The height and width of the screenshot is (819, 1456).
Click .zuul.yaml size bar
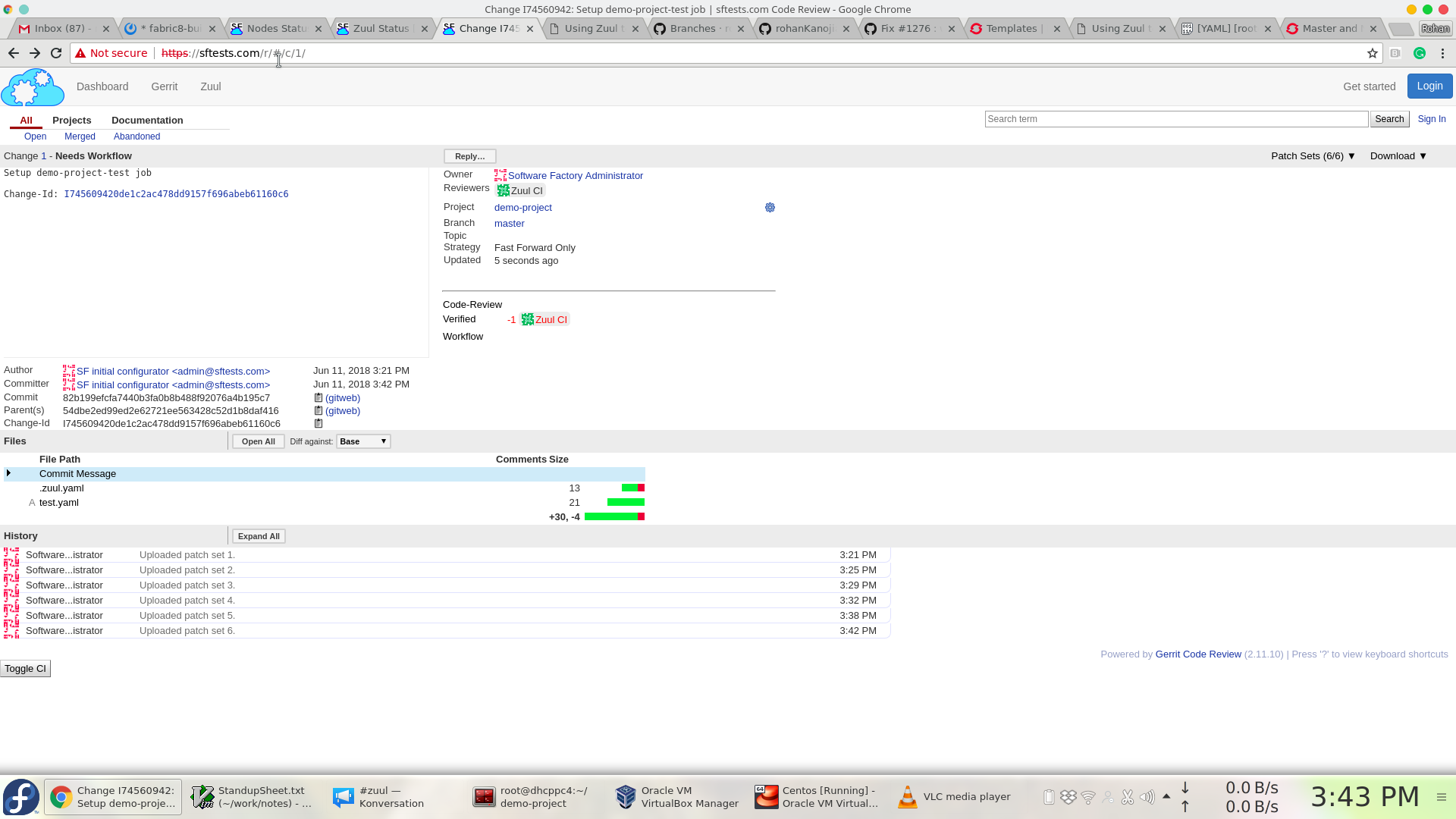632,488
